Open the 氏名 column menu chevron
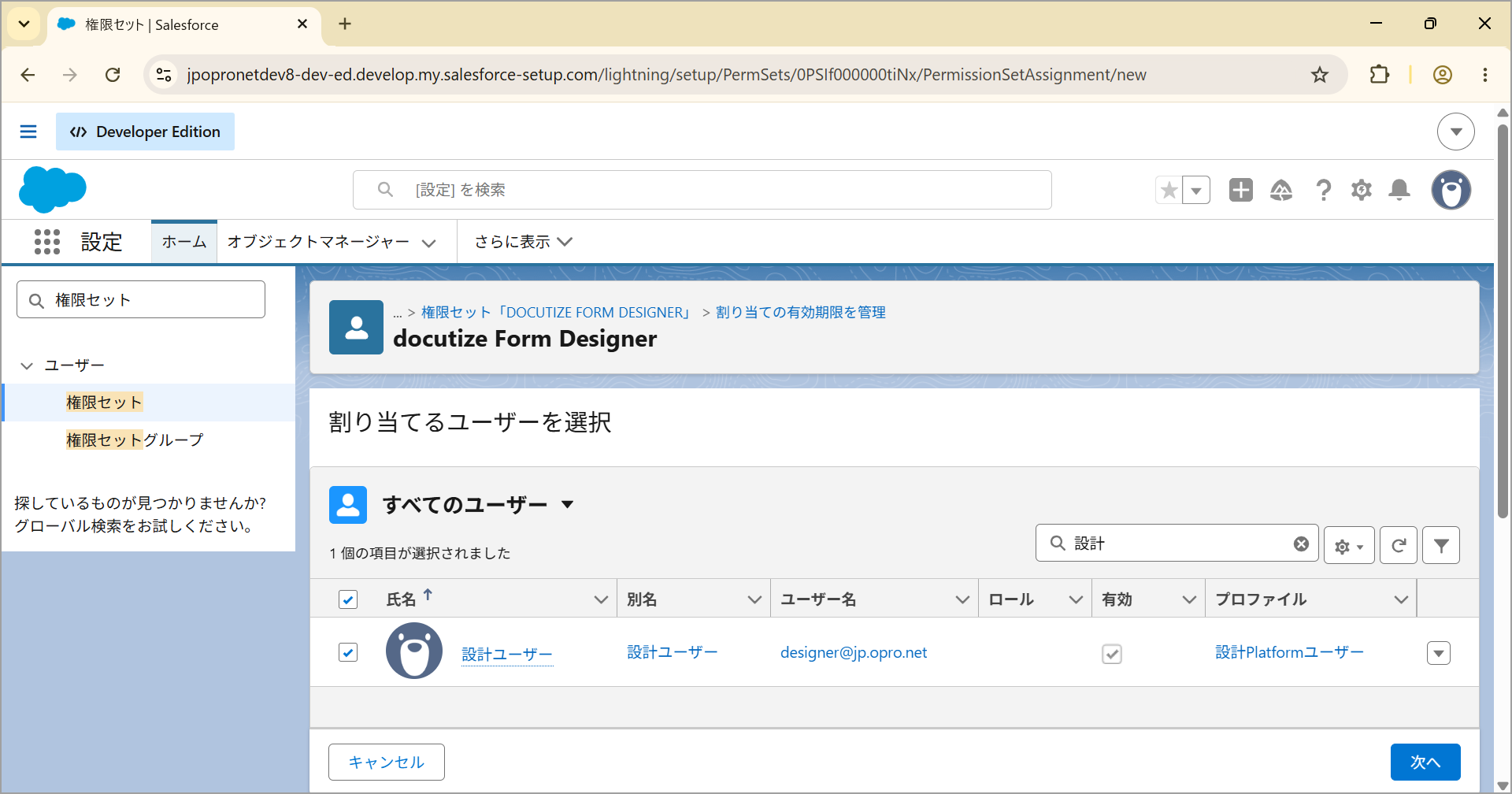The width and height of the screenshot is (1512, 794). click(x=601, y=599)
